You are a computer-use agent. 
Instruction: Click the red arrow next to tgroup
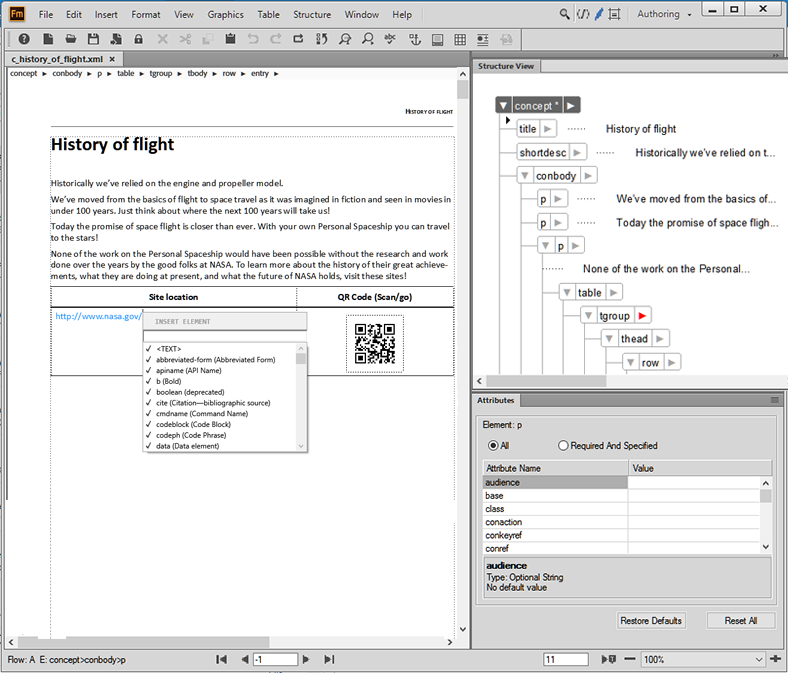pos(642,316)
